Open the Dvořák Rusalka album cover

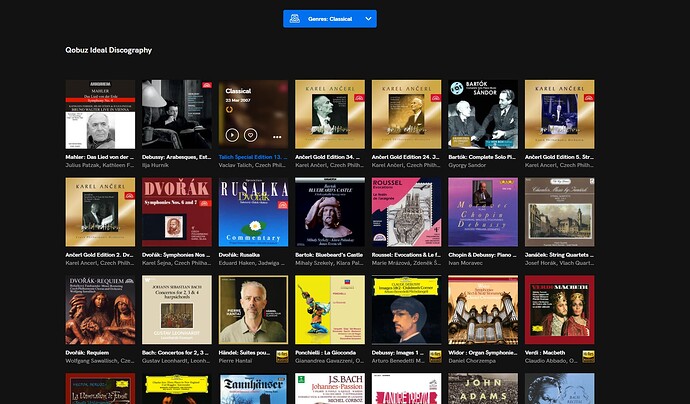coord(253,212)
